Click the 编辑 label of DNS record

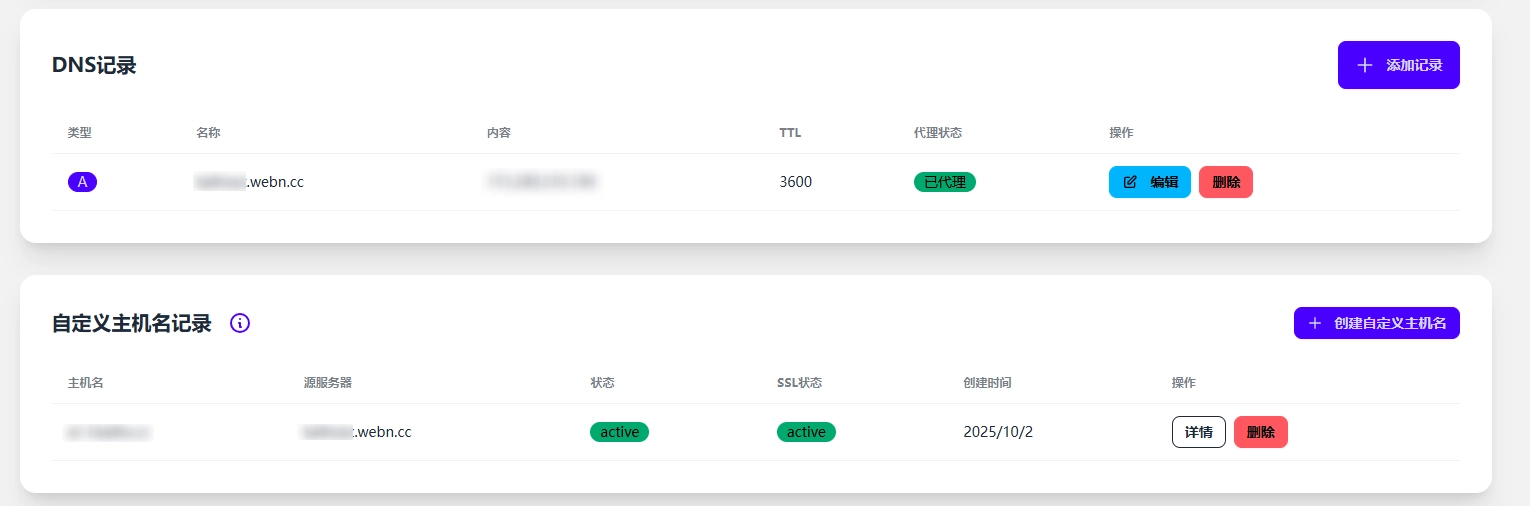(1163, 182)
